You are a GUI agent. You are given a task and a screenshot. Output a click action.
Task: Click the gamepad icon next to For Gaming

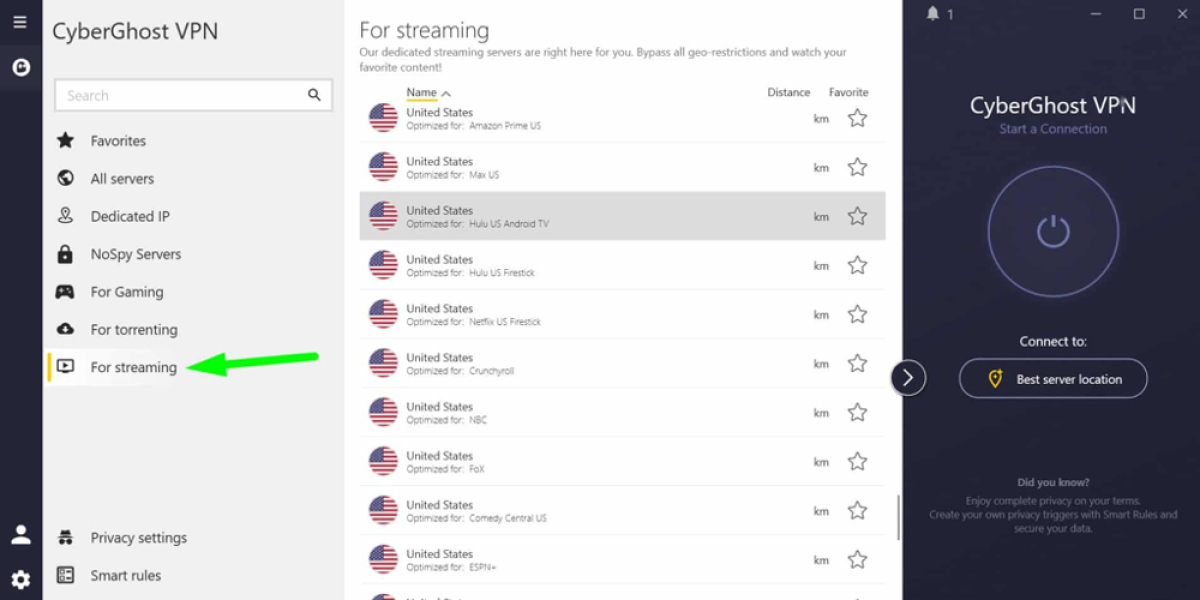pyautogui.click(x=66, y=291)
